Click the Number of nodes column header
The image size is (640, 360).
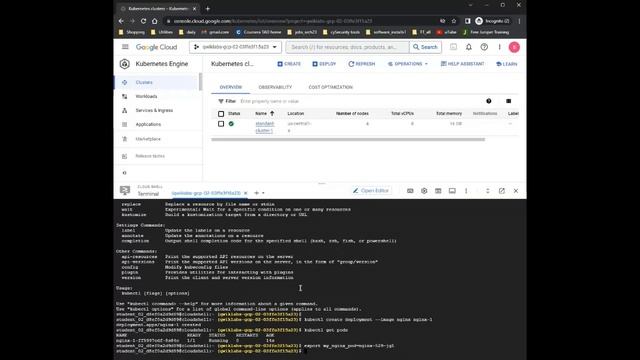click(352, 113)
